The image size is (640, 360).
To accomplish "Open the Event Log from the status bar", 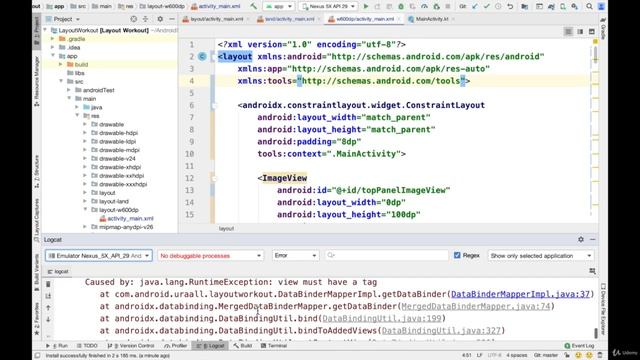I will (580, 346).
